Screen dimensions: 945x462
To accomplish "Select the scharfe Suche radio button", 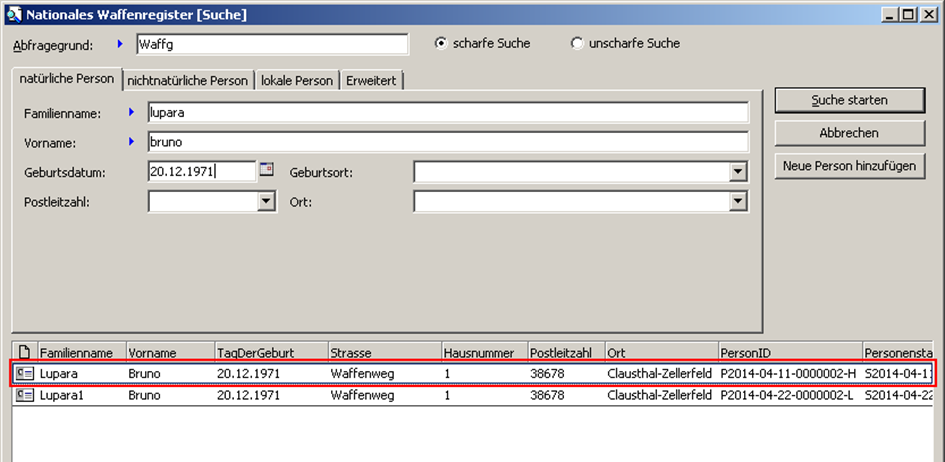I will pos(440,44).
